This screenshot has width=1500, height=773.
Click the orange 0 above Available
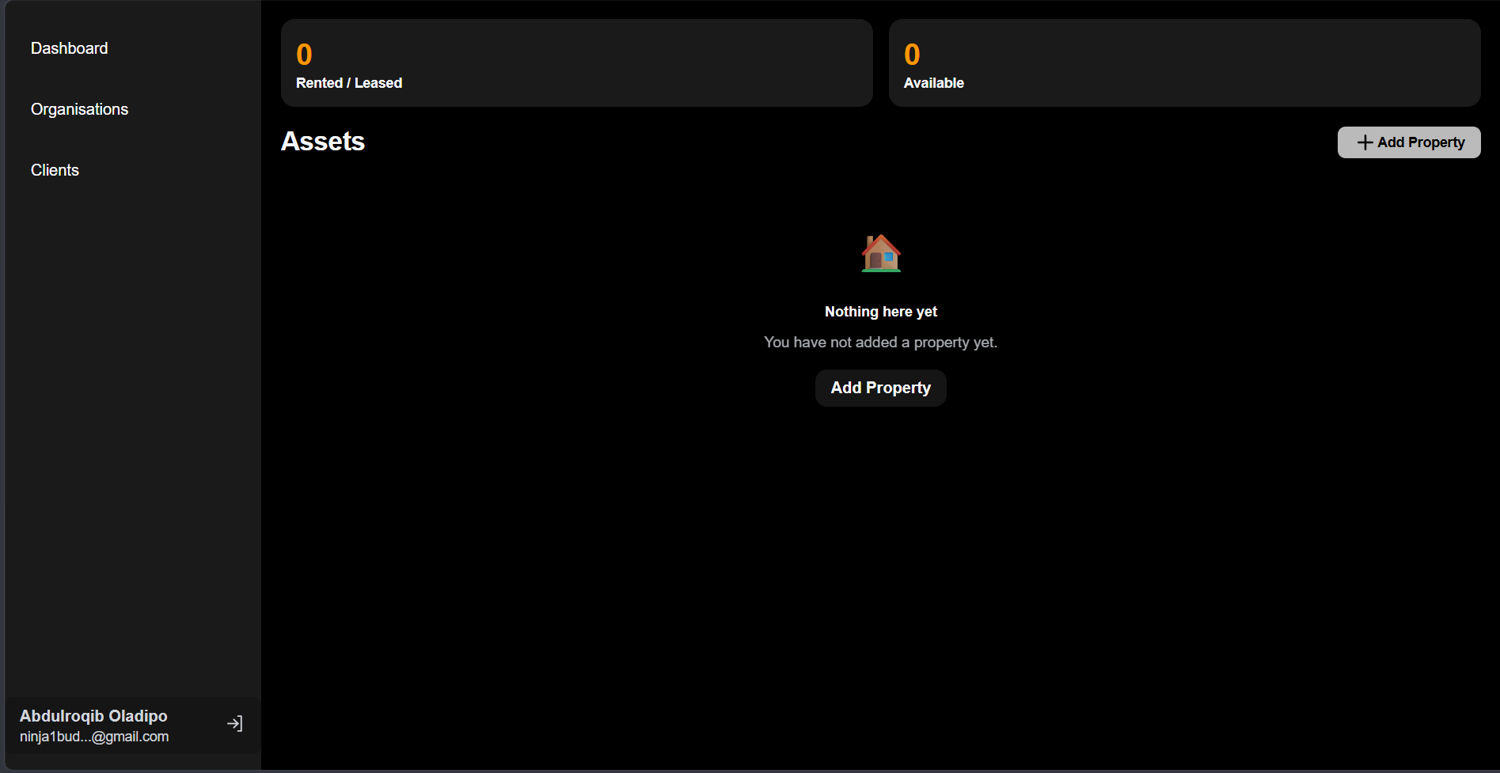point(912,54)
